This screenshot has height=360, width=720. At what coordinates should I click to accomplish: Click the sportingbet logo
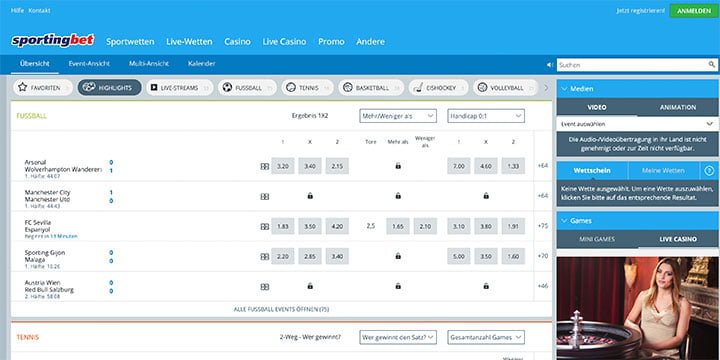[x=53, y=40]
